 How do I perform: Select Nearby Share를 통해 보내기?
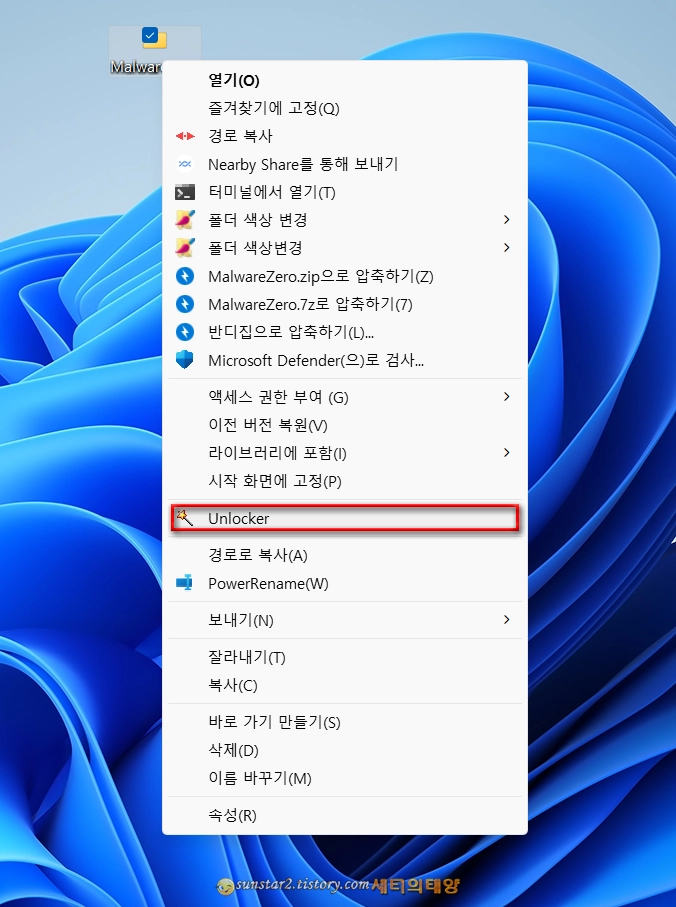pyautogui.click(x=345, y=164)
